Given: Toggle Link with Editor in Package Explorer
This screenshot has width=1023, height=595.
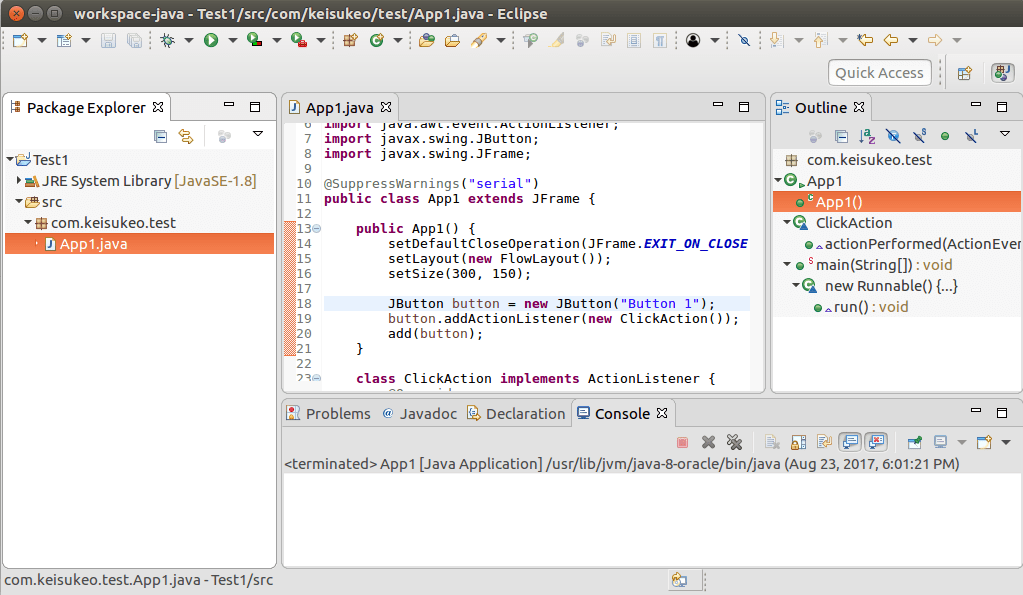Looking at the screenshot, I should 185,134.
